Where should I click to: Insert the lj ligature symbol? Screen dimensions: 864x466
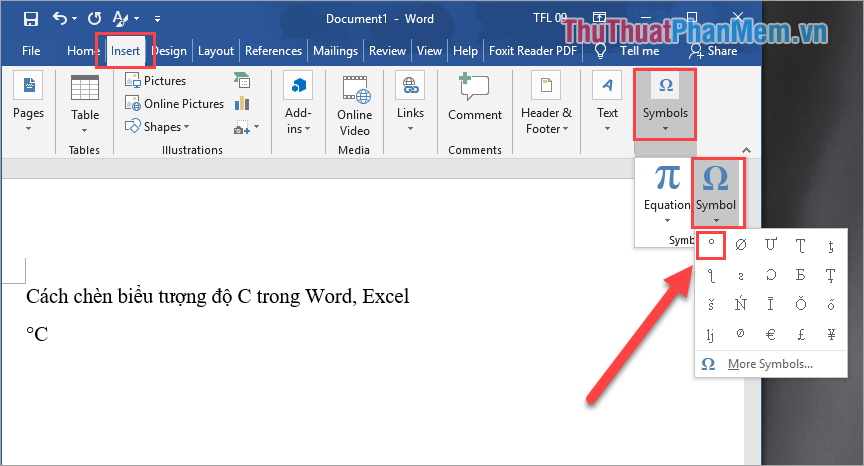[711, 334]
